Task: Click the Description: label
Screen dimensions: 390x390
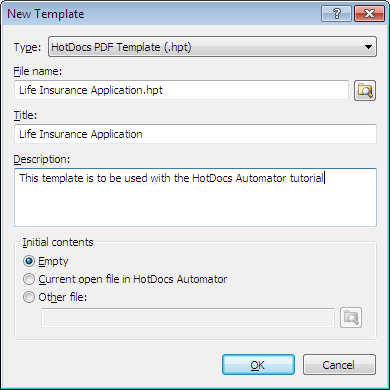Action: coord(42,159)
